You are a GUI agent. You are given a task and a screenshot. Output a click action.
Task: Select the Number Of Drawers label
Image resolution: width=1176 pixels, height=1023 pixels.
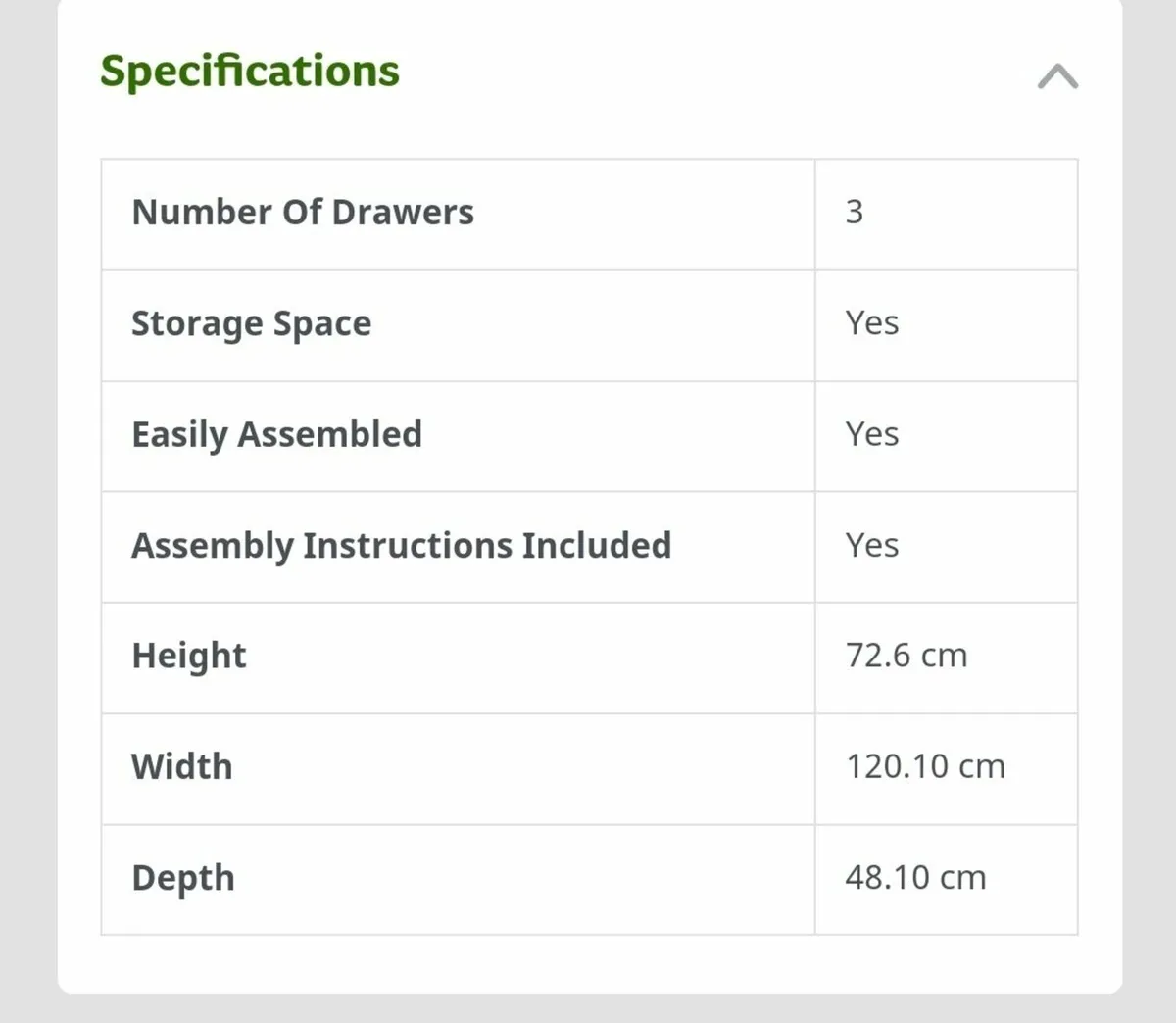(303, 212)
